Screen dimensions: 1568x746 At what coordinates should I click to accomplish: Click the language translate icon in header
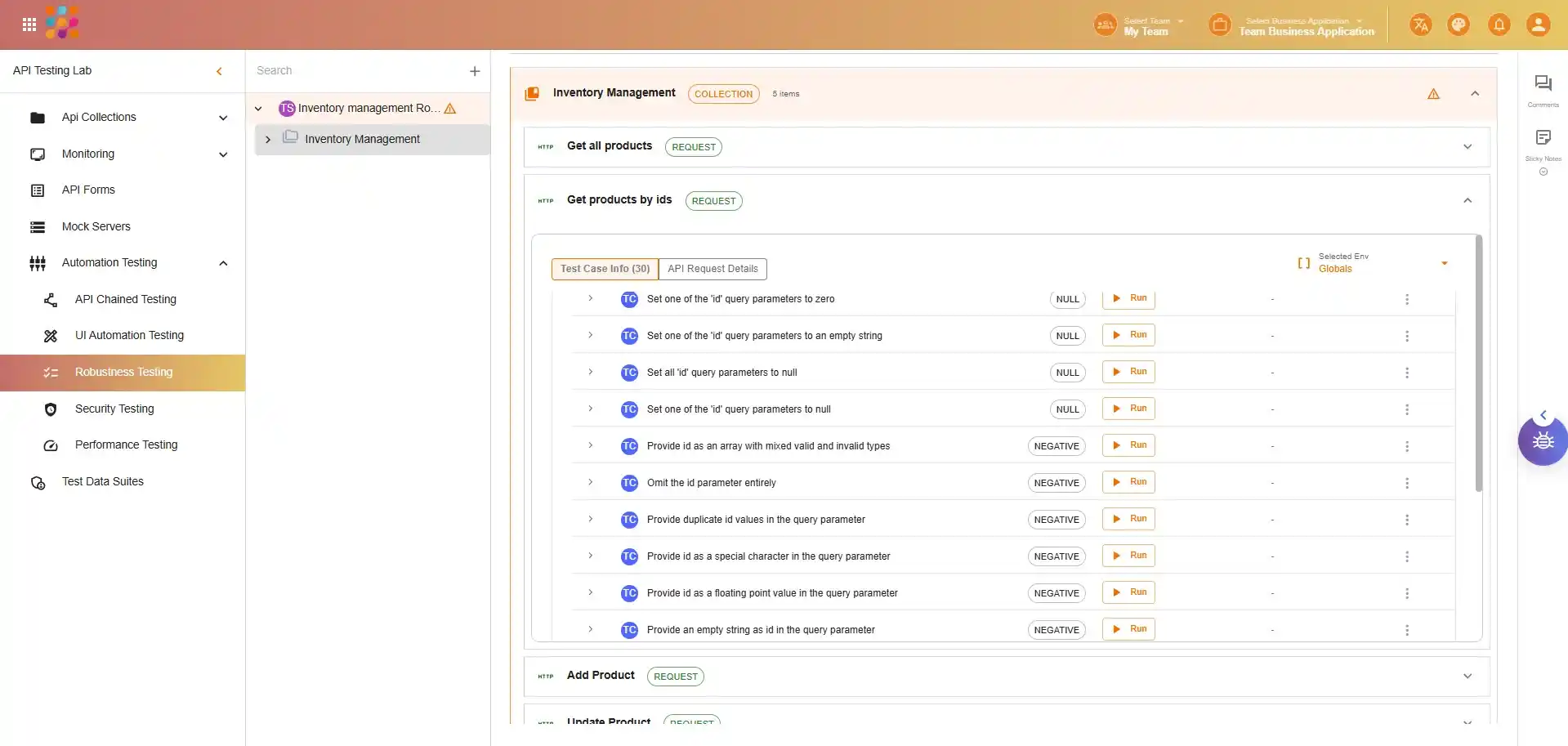(1420, 25)
